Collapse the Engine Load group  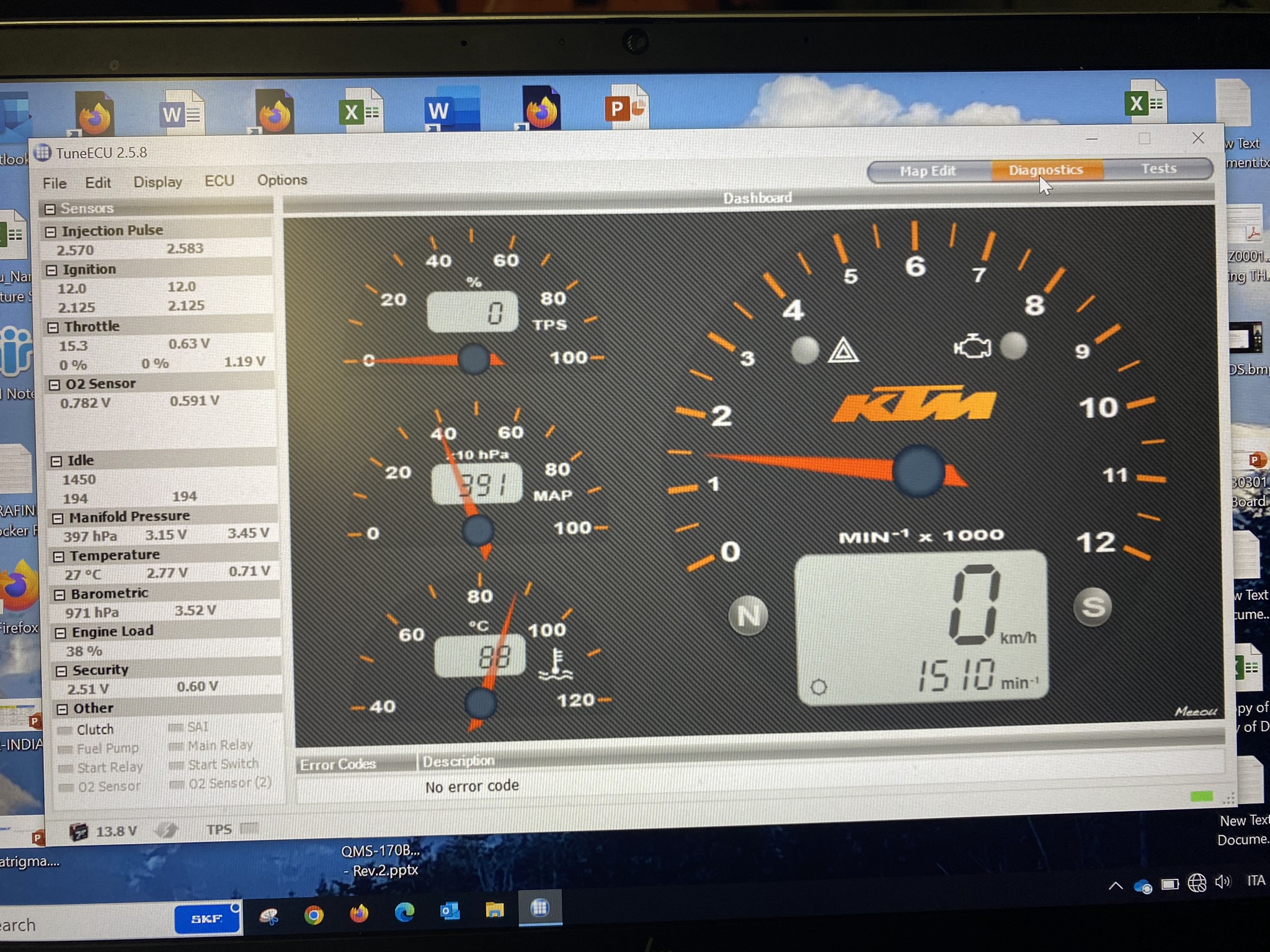point(60,633)
